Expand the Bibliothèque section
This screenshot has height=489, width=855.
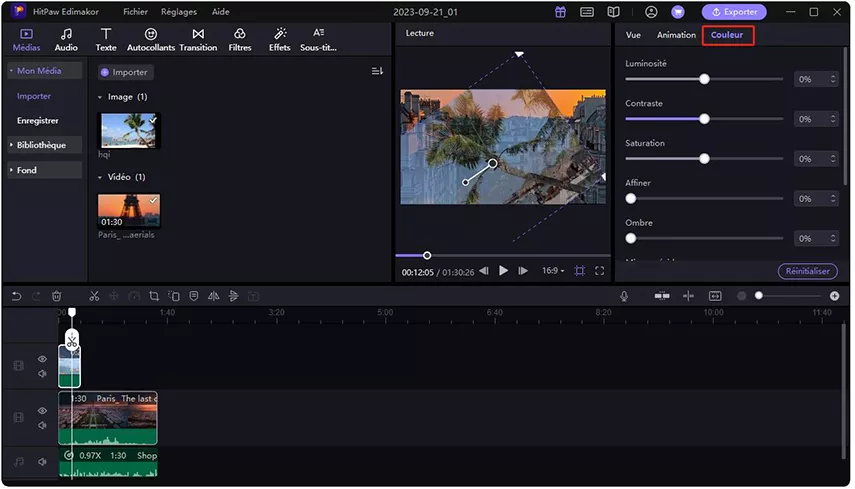pyautogui.click(x=45, y=145)
